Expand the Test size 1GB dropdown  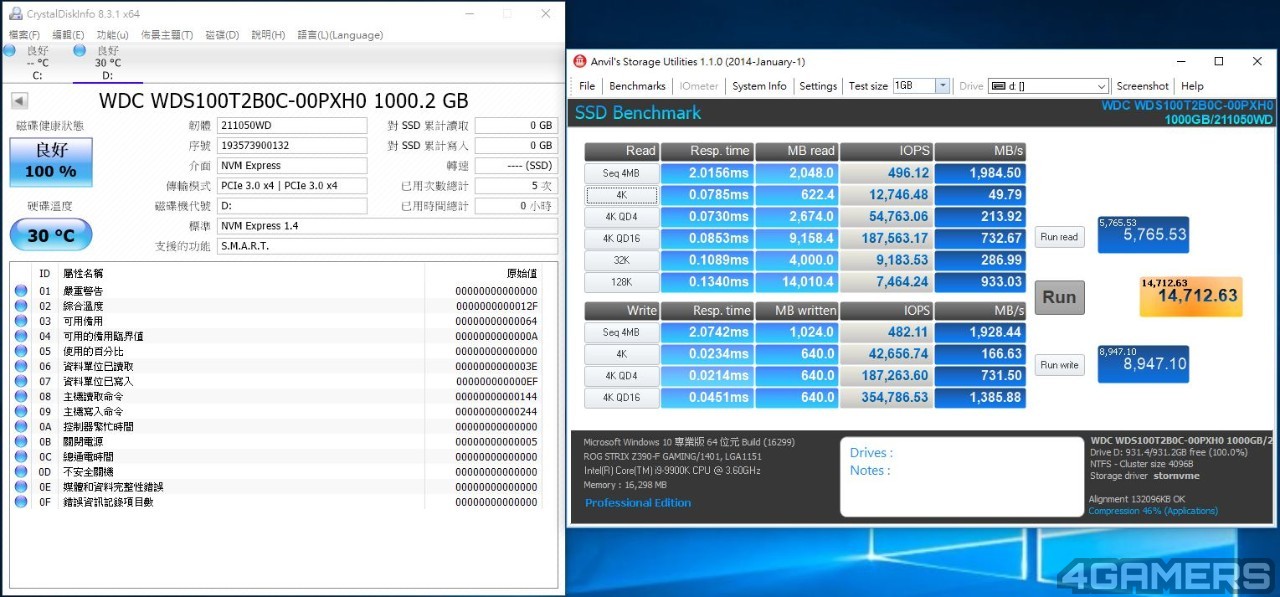[x=942, y=86]
